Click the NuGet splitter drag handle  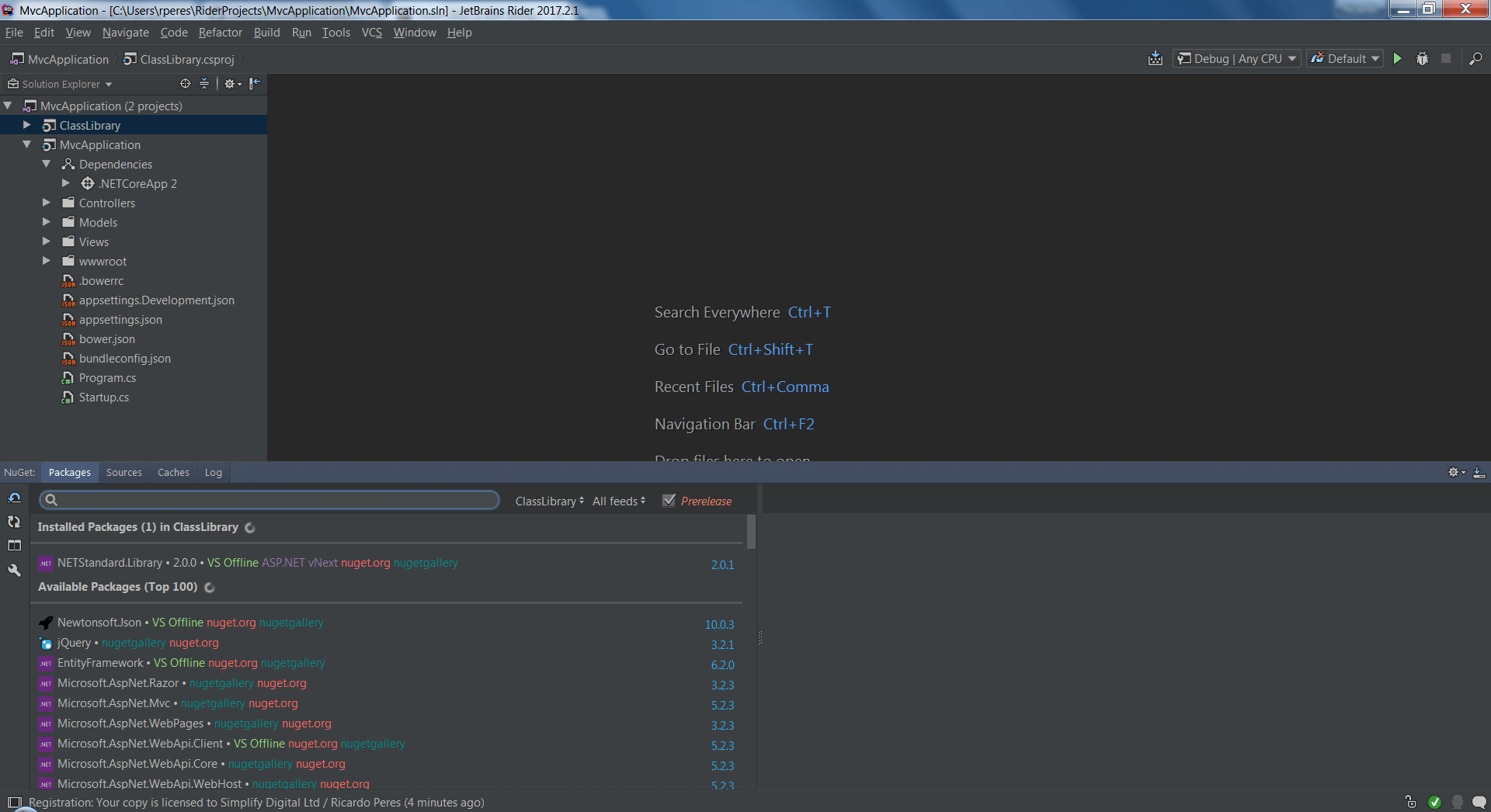tap(760, 637)
